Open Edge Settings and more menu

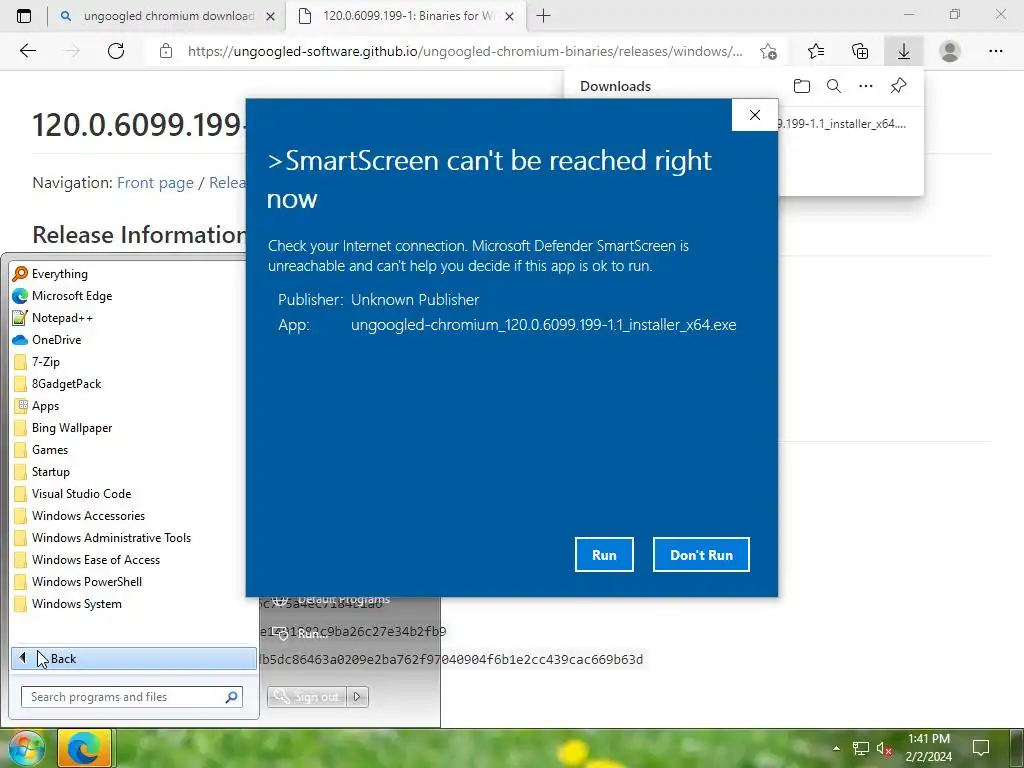996,51
